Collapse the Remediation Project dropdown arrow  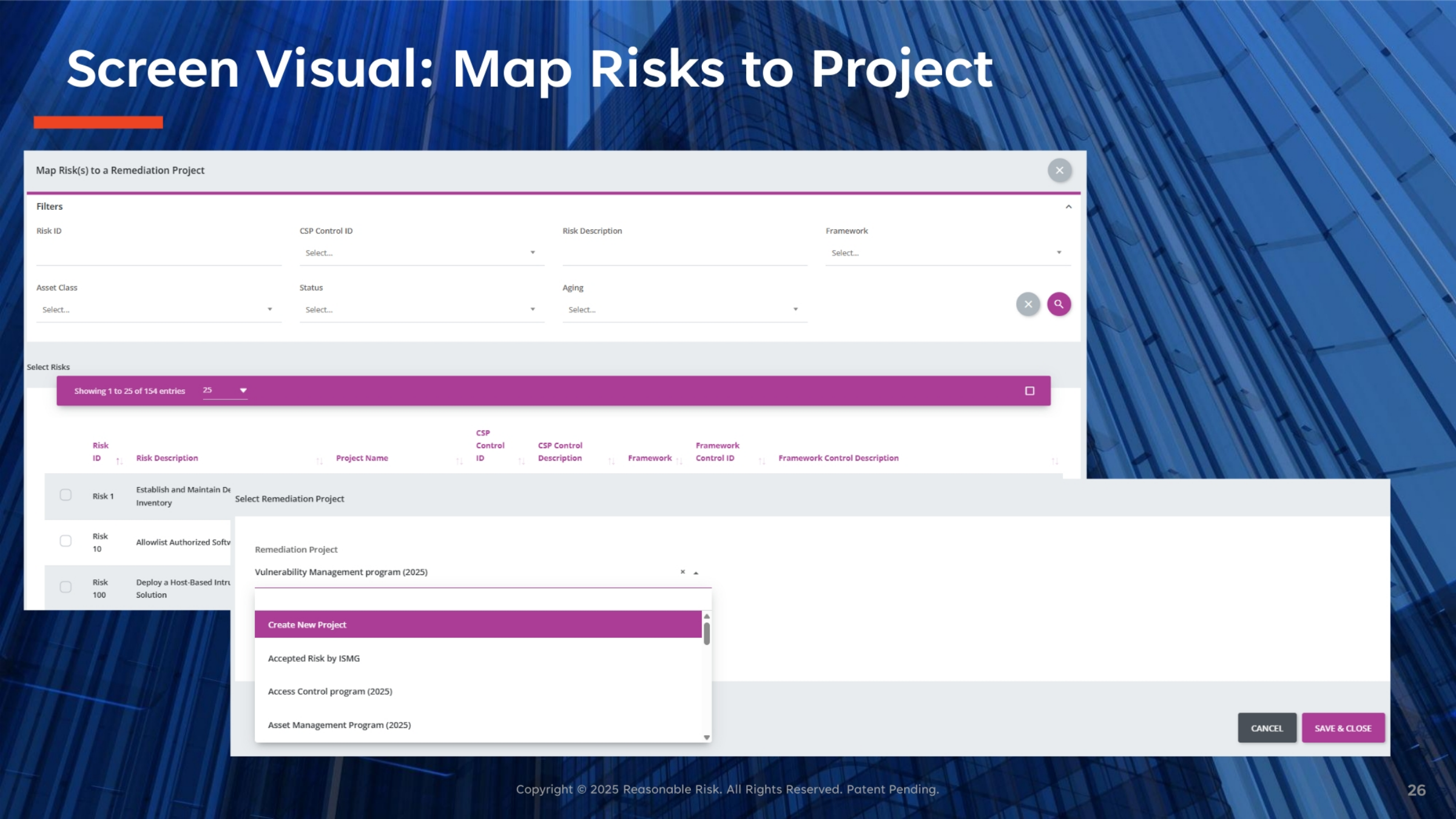click(696, 573)
